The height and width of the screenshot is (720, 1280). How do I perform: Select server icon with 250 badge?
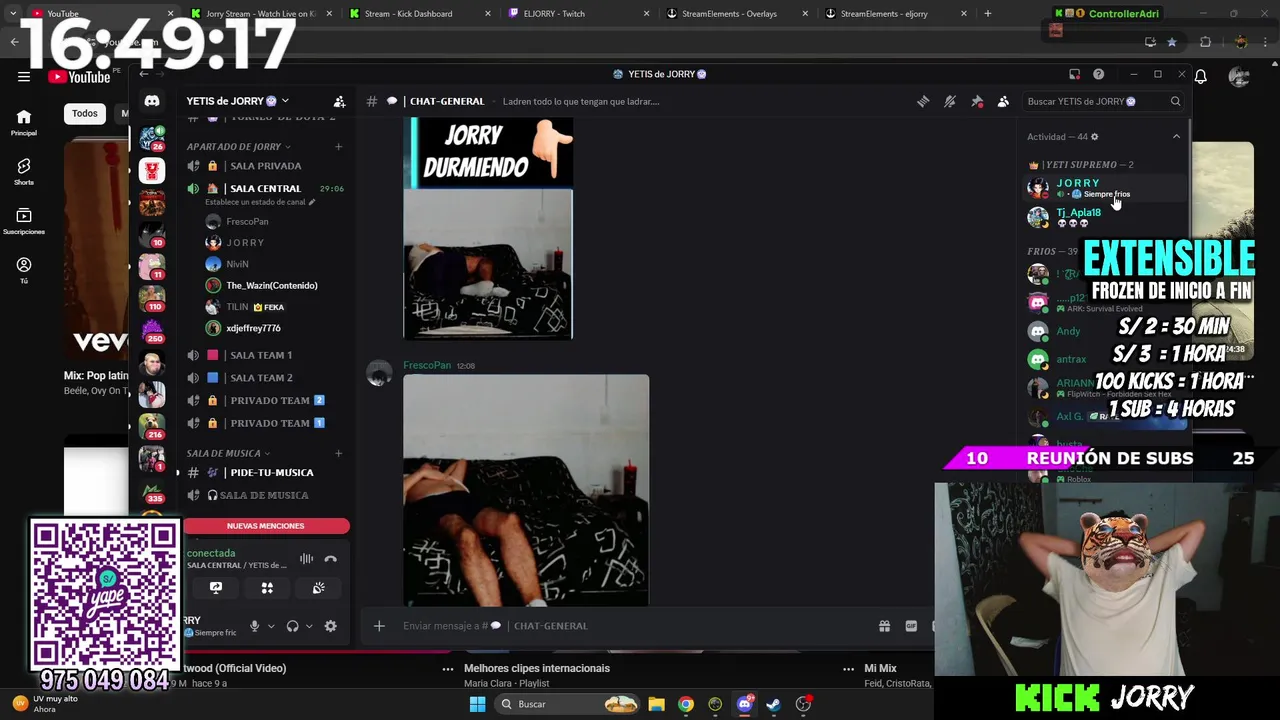click(x=152, y=330)
